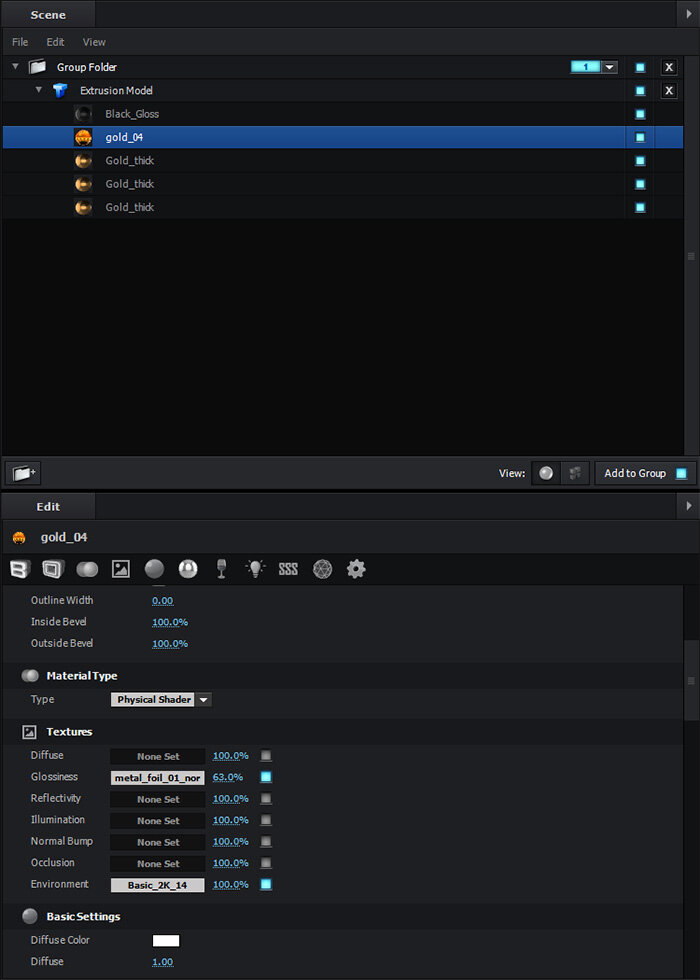
Task: Disable the Glossiness texture checkbox
Action: pyautogui.click(x=266, y=777)
